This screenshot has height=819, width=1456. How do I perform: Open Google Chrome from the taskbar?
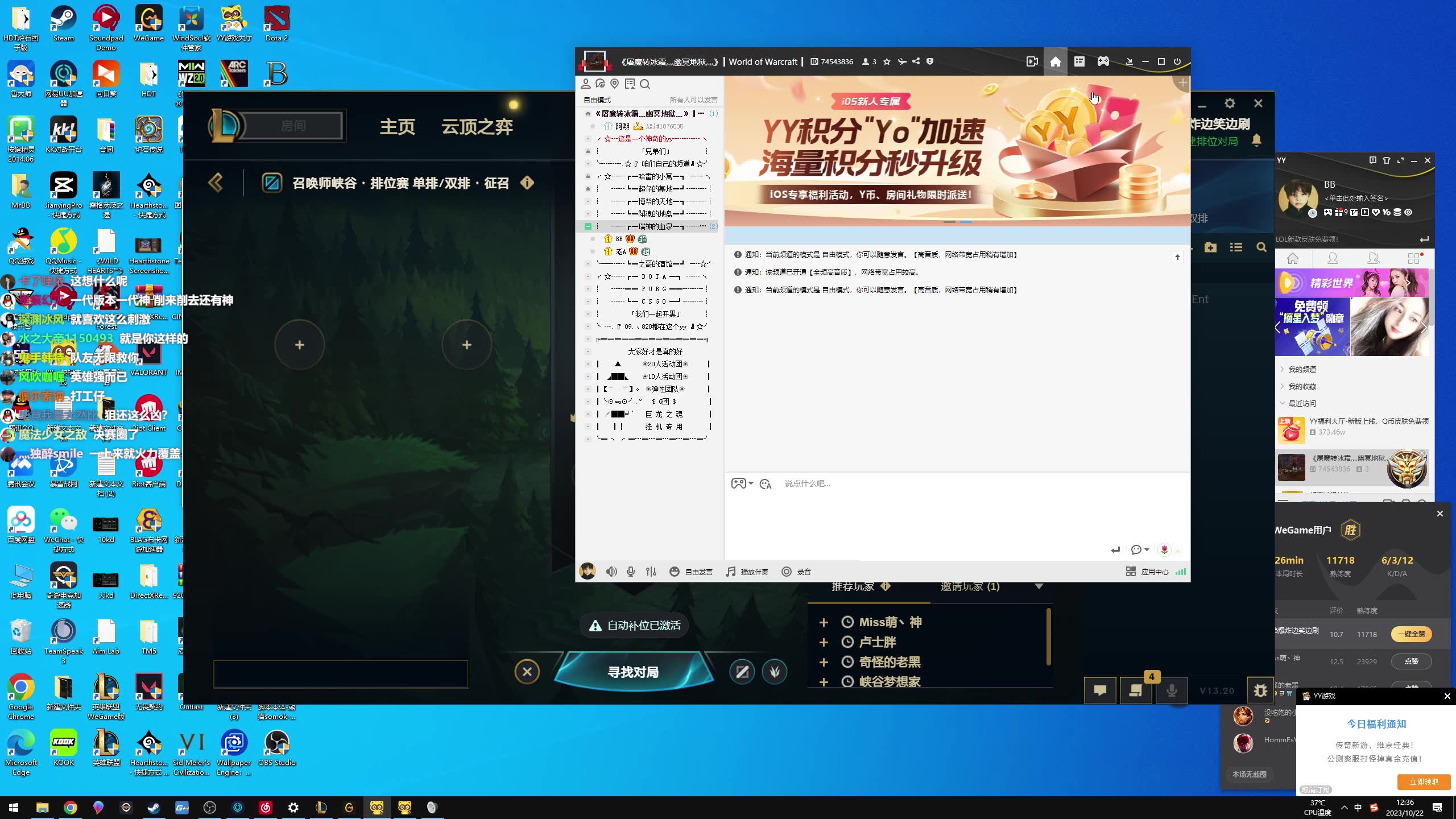pos(71,808)
